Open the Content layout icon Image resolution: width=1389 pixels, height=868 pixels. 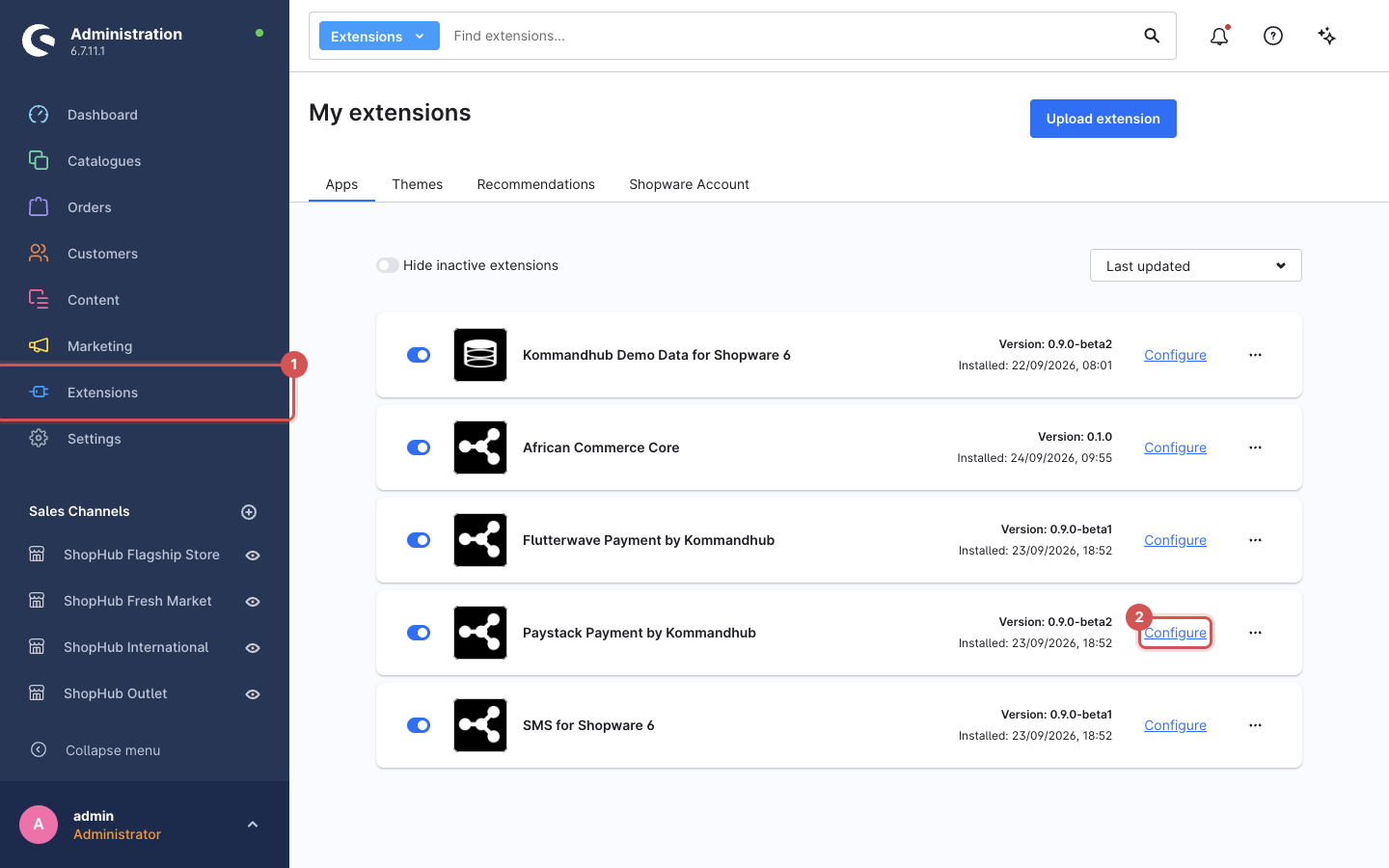pos(39,300)
